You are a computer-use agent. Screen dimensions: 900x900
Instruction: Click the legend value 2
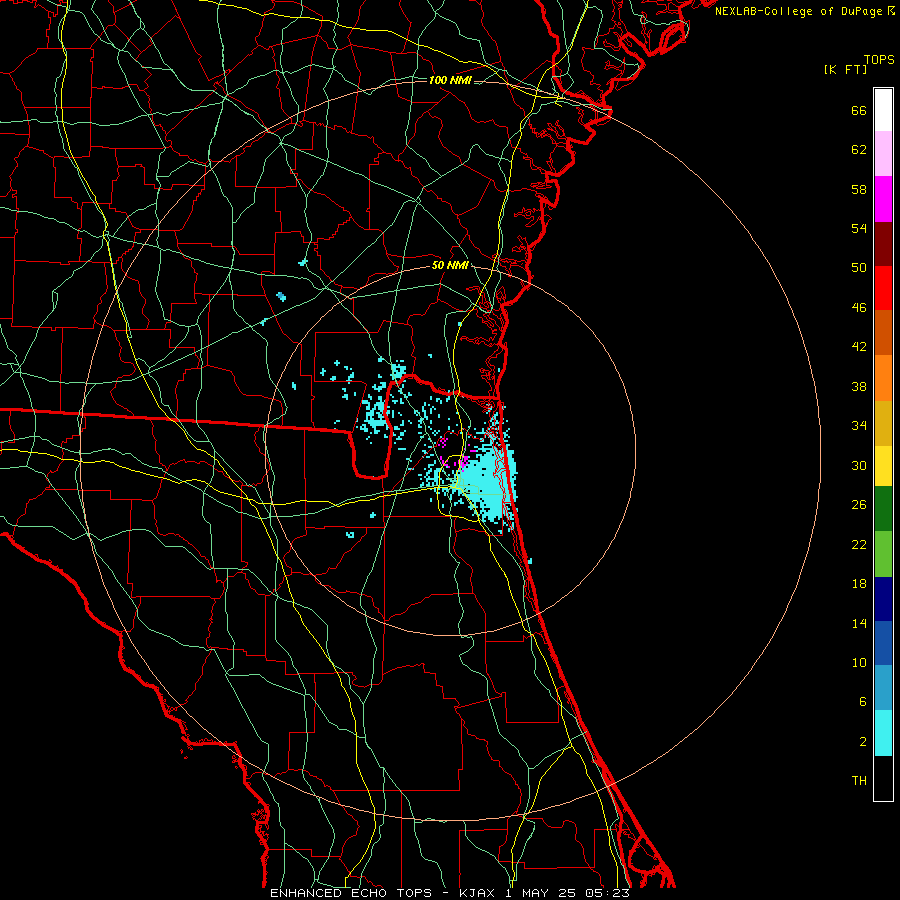pos(863,742)
